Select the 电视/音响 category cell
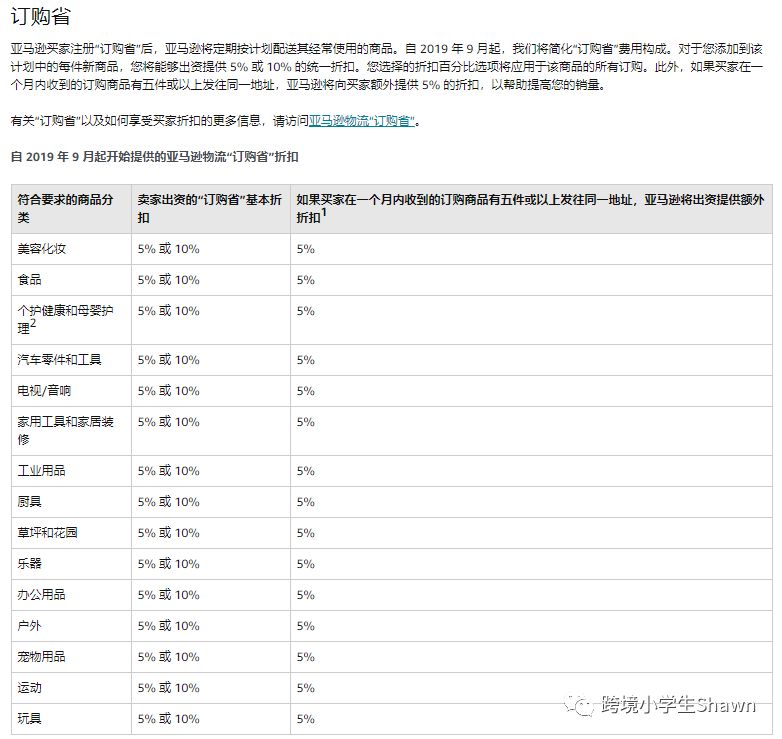Viewport: 782px width, 739px height. coord(71,390)
